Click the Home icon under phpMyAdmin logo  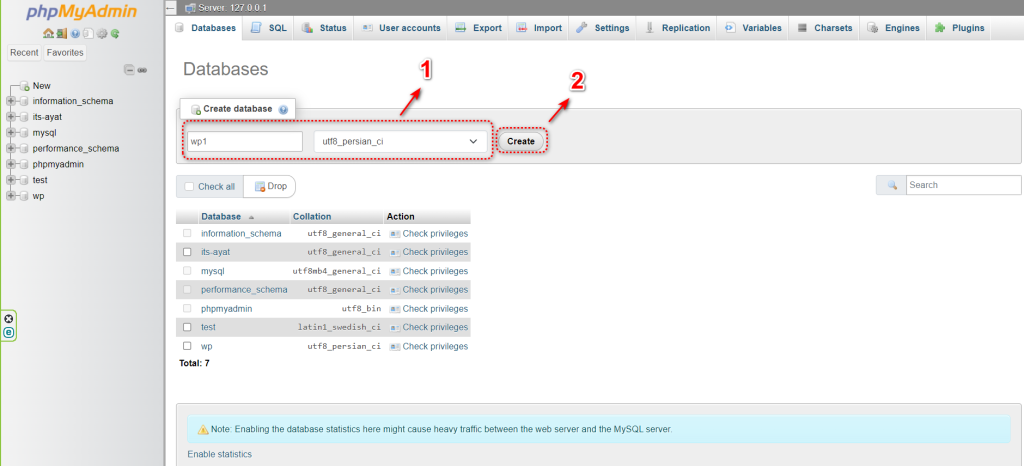pyautogui.click(x=48, y=33)
